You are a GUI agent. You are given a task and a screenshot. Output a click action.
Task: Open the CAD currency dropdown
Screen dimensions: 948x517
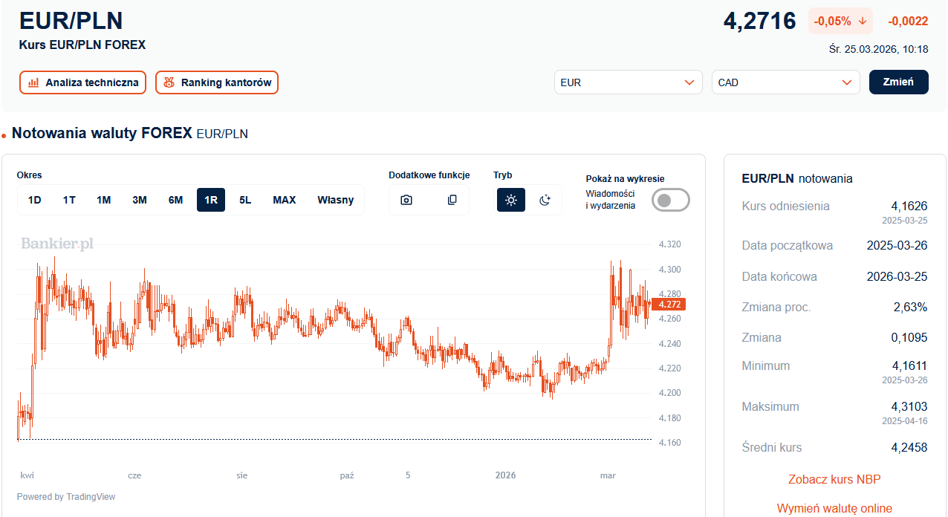tap(785, 82)
